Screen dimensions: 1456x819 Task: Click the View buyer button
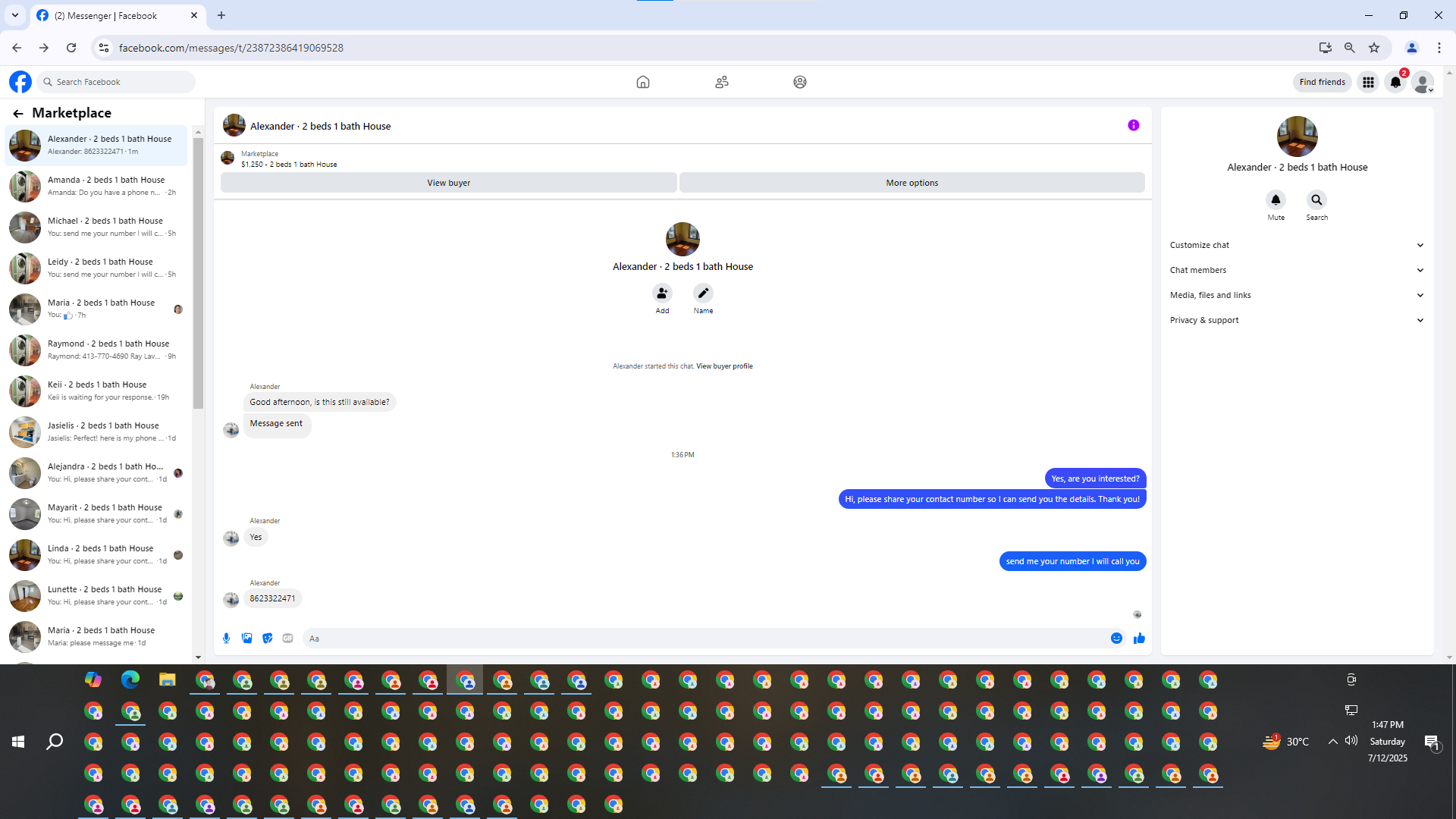[x=448, y=183]
